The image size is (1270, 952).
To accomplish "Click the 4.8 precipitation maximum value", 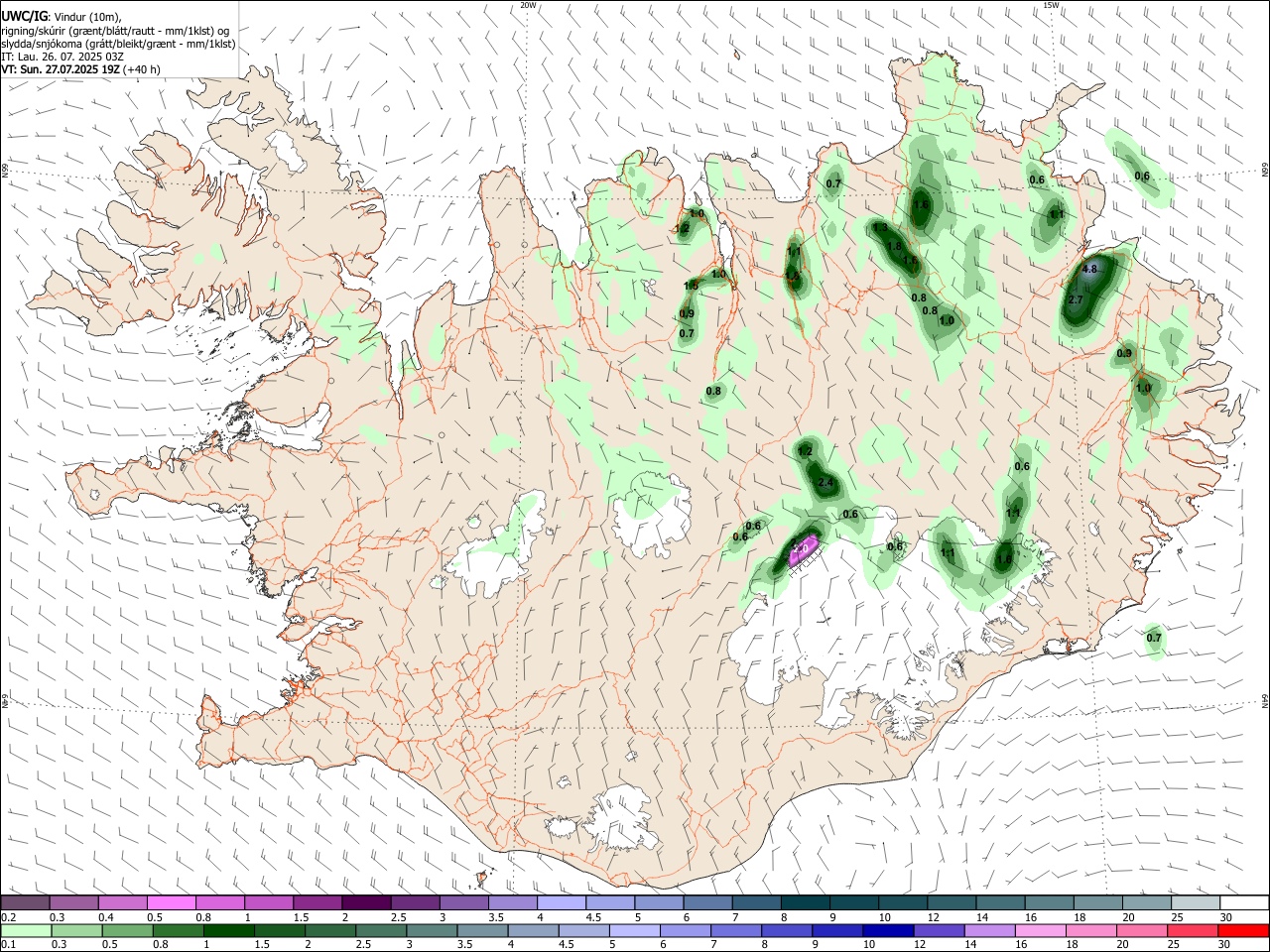I will (1089, 270).
